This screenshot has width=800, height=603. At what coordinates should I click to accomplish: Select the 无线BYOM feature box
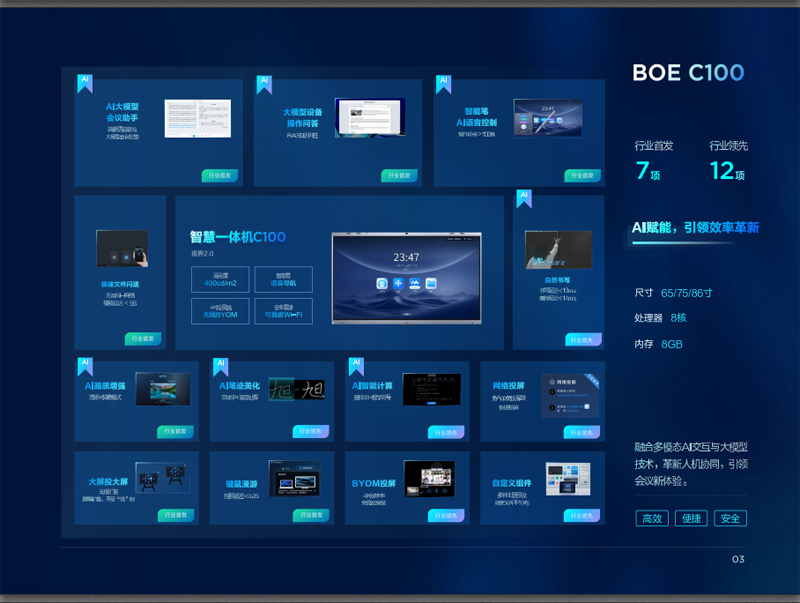coord(220,311)
